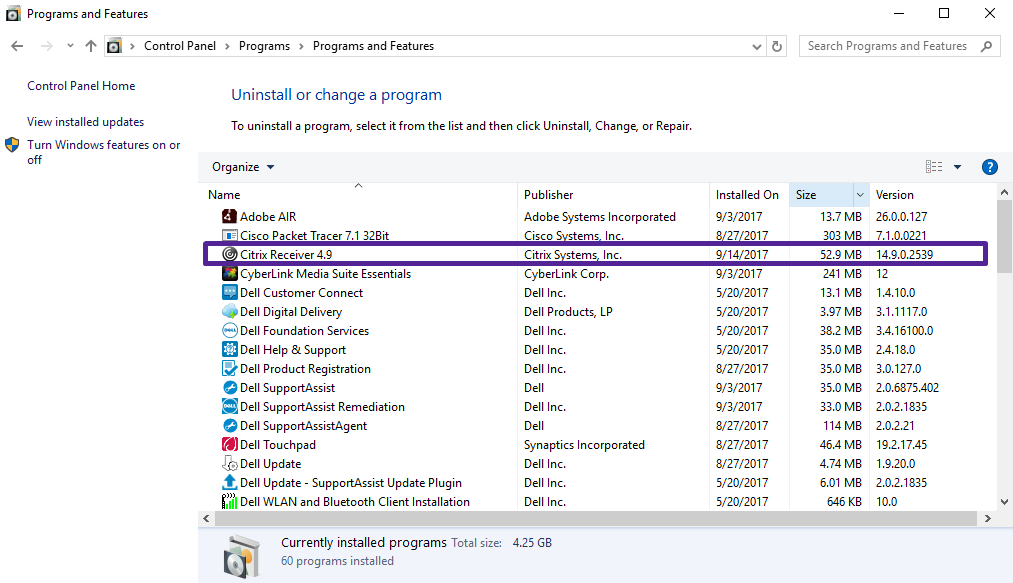Image resolution: width=1013 pixels, height=583 pixels.
Task: Open Turn Windows features on or off
Action: [103, 153]
